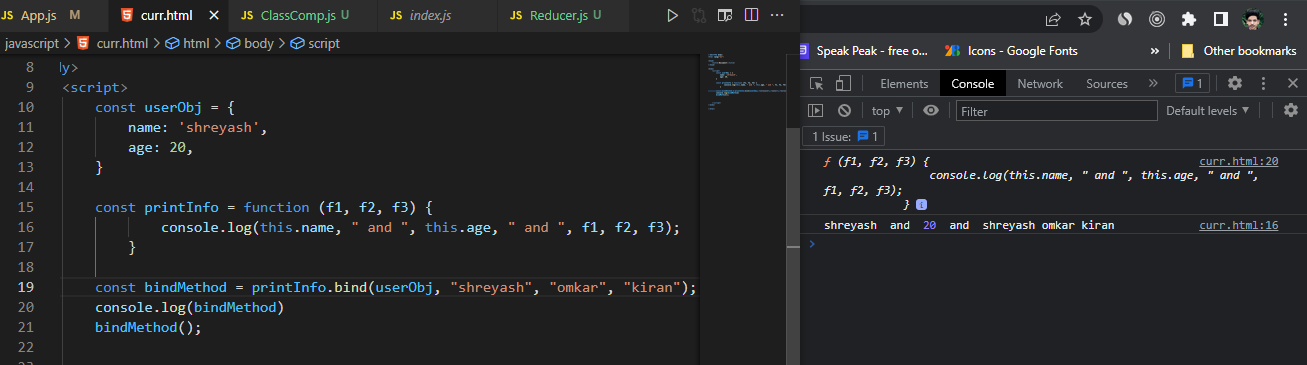1307x365 pixels.
Task: Open the editor More Actions ellipsis
Action: pyautogui.click(x=778, y=16)
